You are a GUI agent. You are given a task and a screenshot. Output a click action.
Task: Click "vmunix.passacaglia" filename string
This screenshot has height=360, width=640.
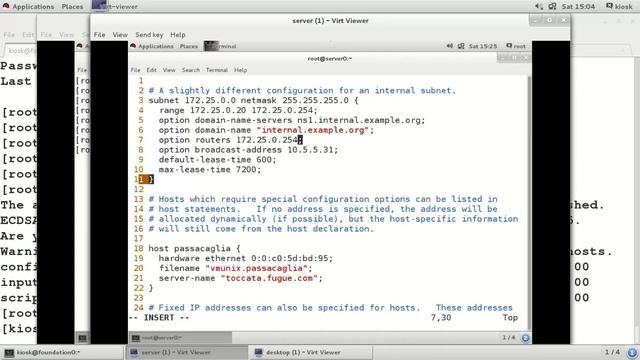[x=256, y=268]
